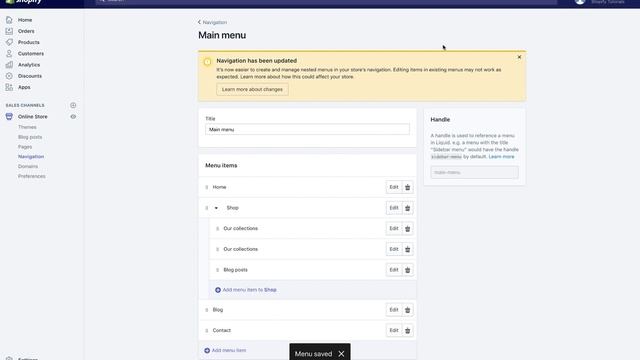Click the Title input field

(307, 129)
